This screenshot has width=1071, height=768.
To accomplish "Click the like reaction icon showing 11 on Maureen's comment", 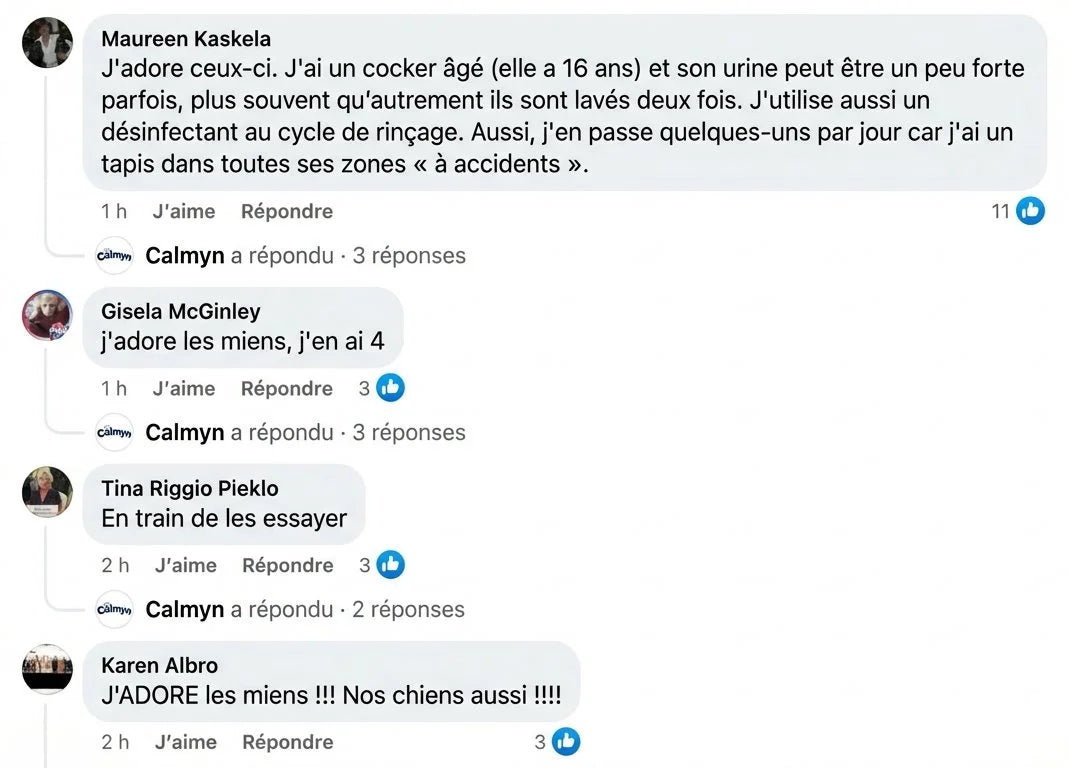I will (1030, 210).
